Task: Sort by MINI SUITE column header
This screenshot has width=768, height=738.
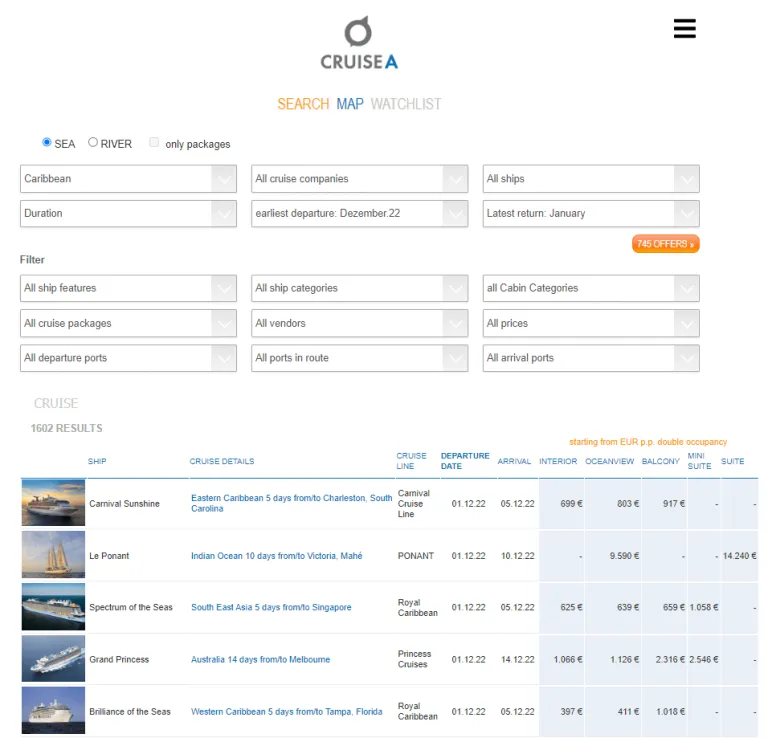Action: tap(699, 461)
